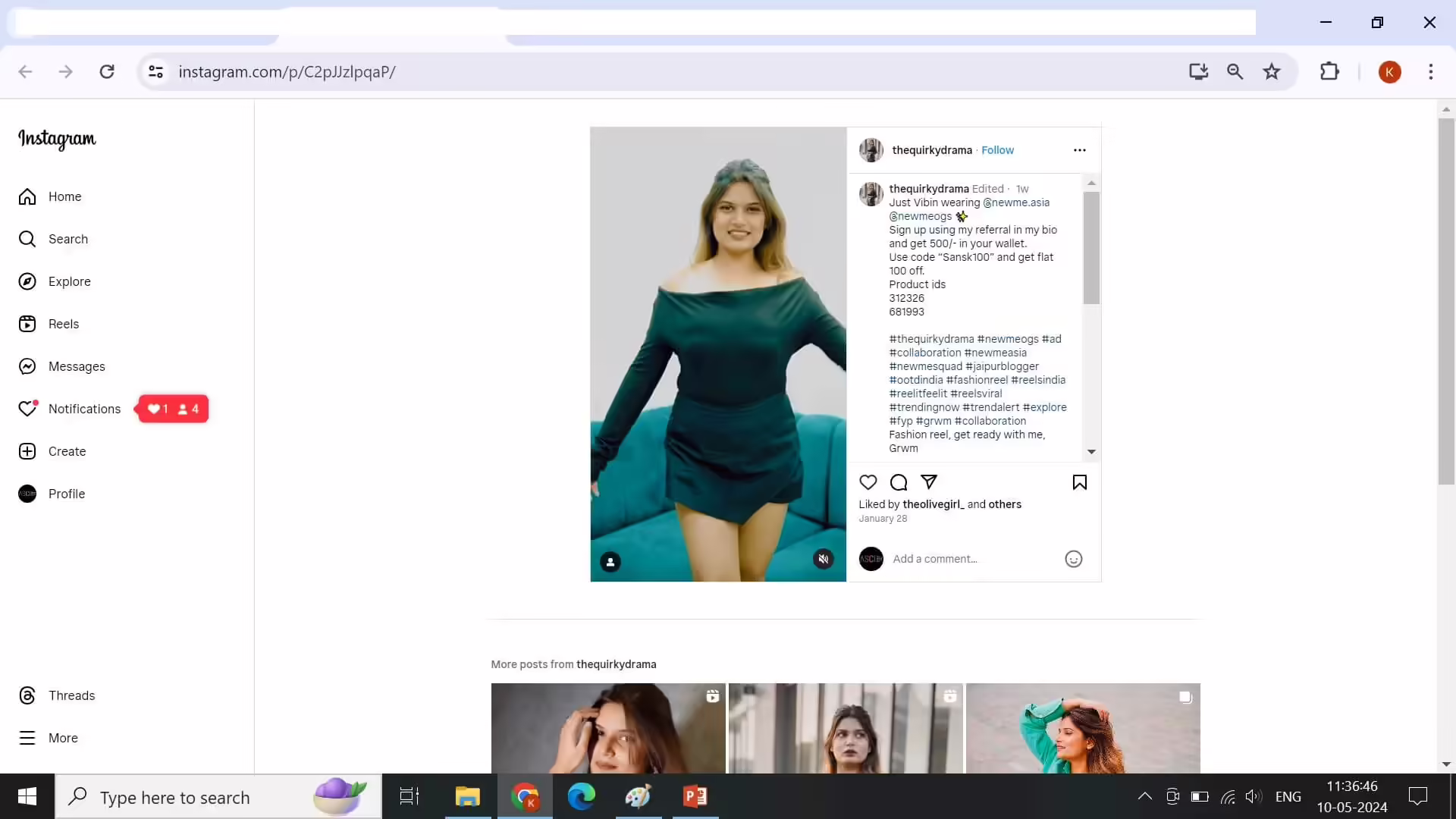The image size is (1456, 819).
Task: Click the page vertical scrollbar thumb
Action: 1446,301
